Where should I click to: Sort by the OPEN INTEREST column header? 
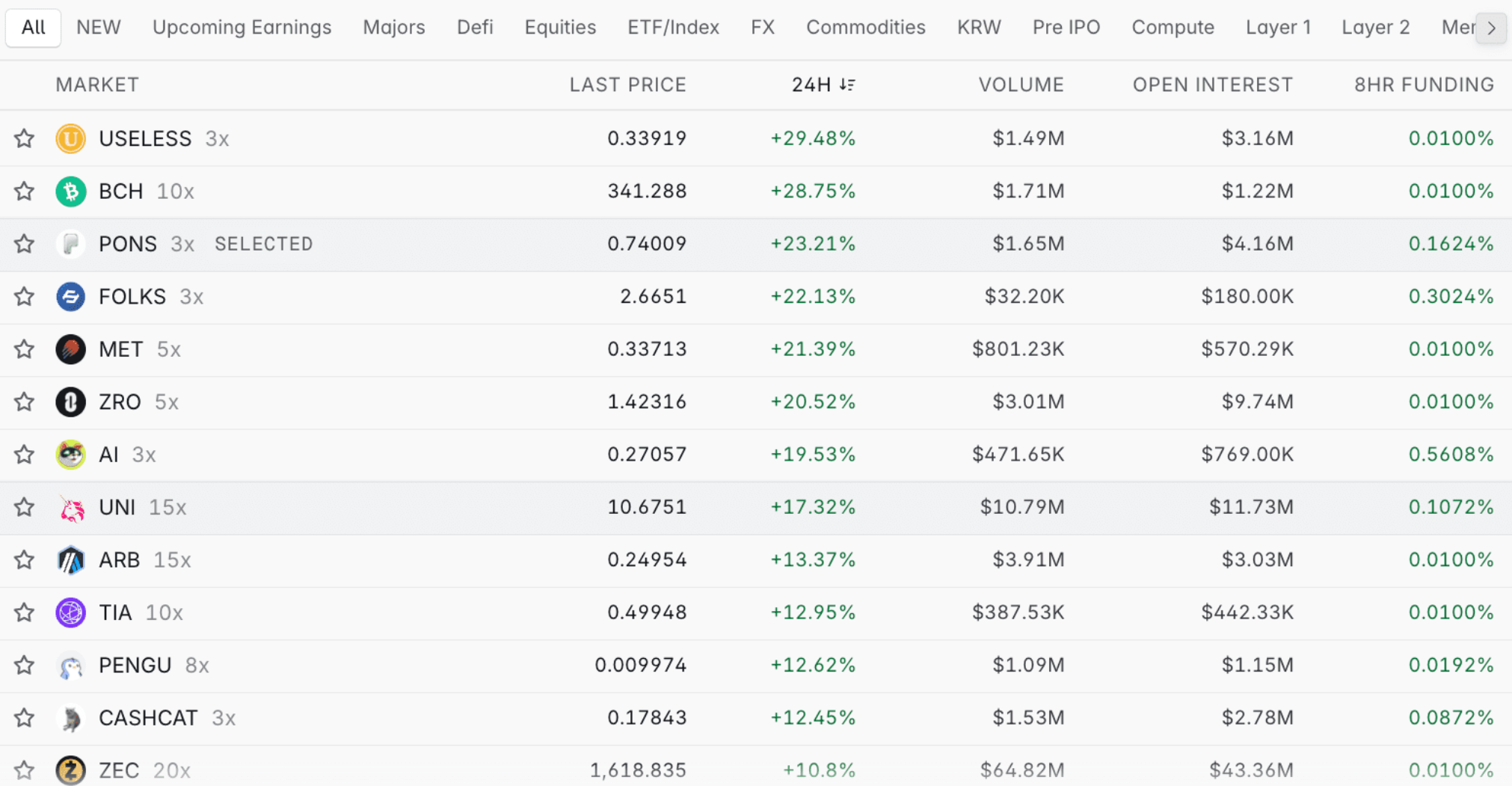pyautogui.click(x=1213, y=85)
